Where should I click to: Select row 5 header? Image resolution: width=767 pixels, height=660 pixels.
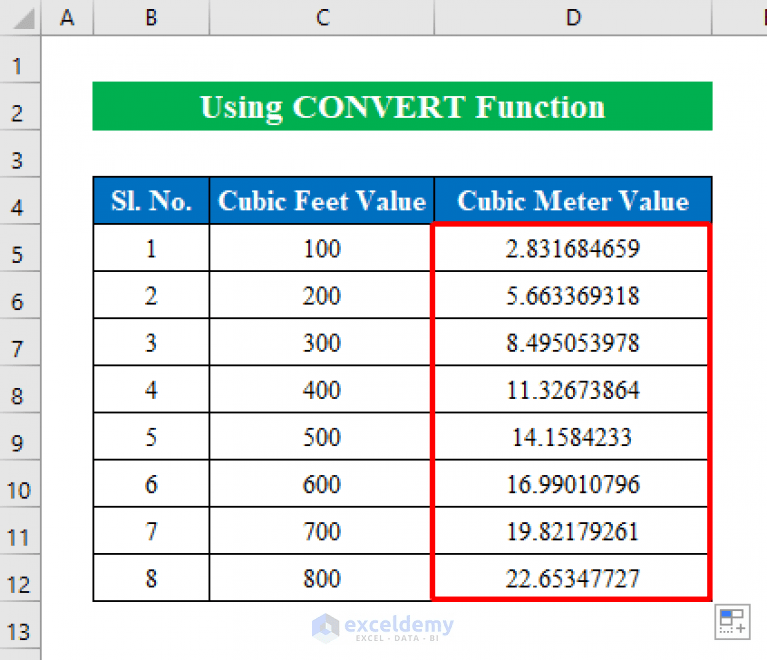20,248
